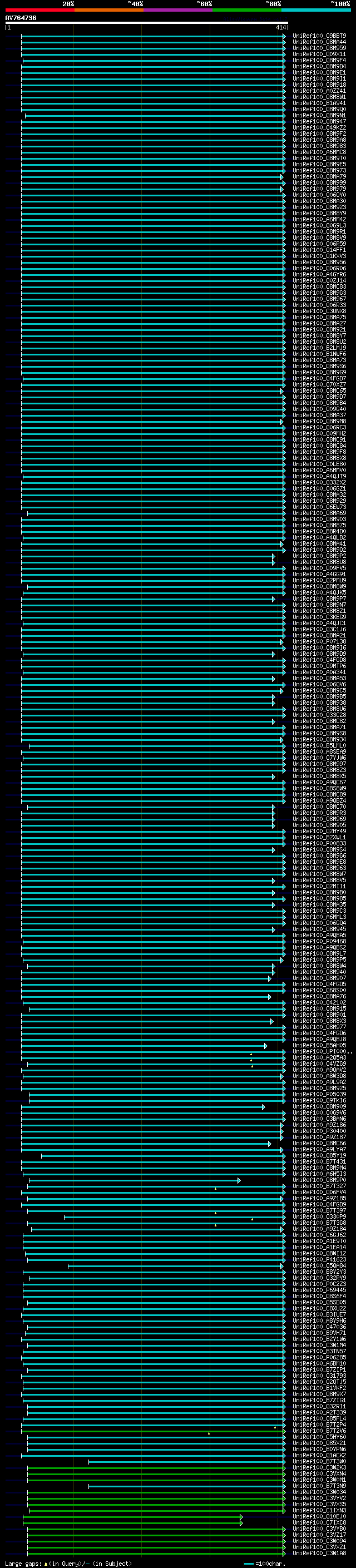Click the UniRef100_Q8M977 hit name

(x=319, y=1027)
